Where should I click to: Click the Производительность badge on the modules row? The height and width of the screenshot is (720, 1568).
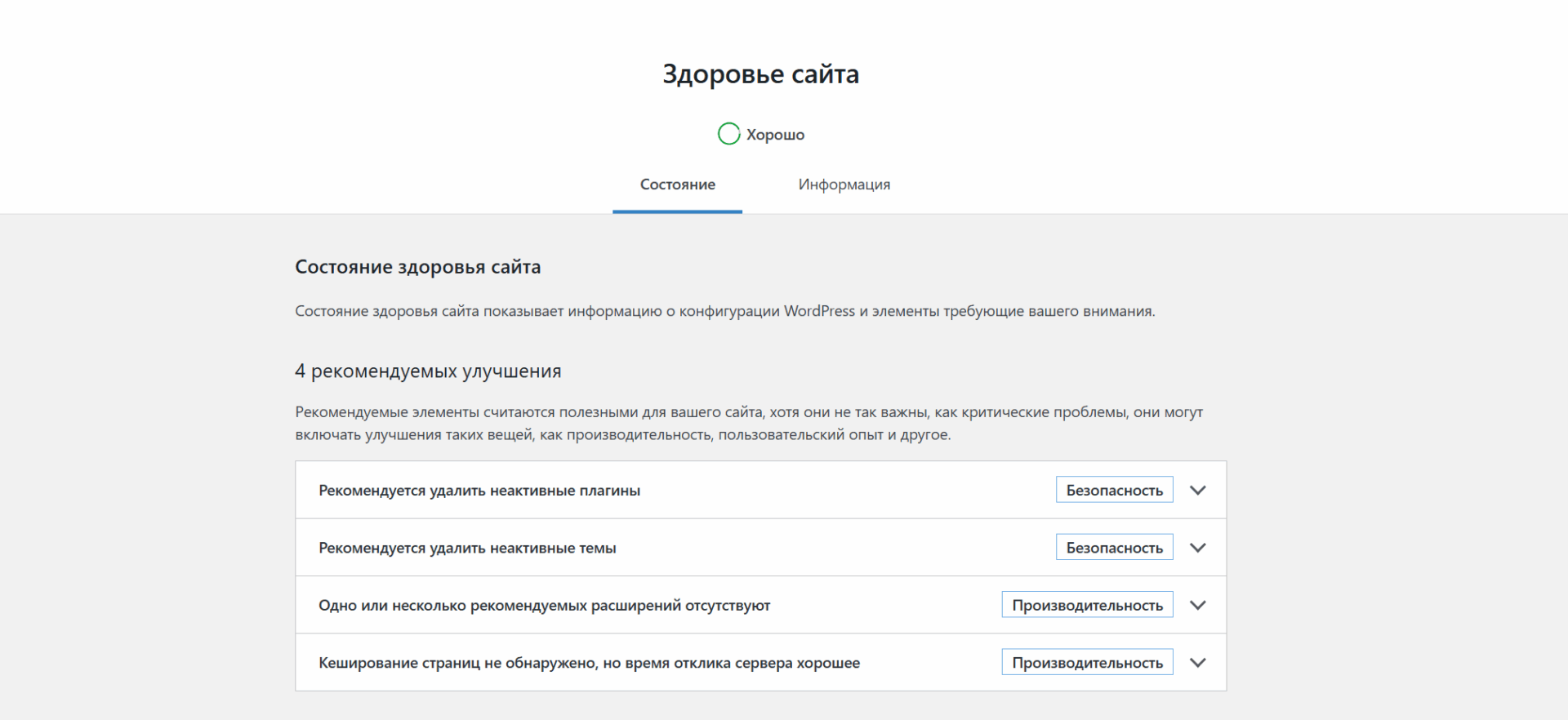(1087, 606)
